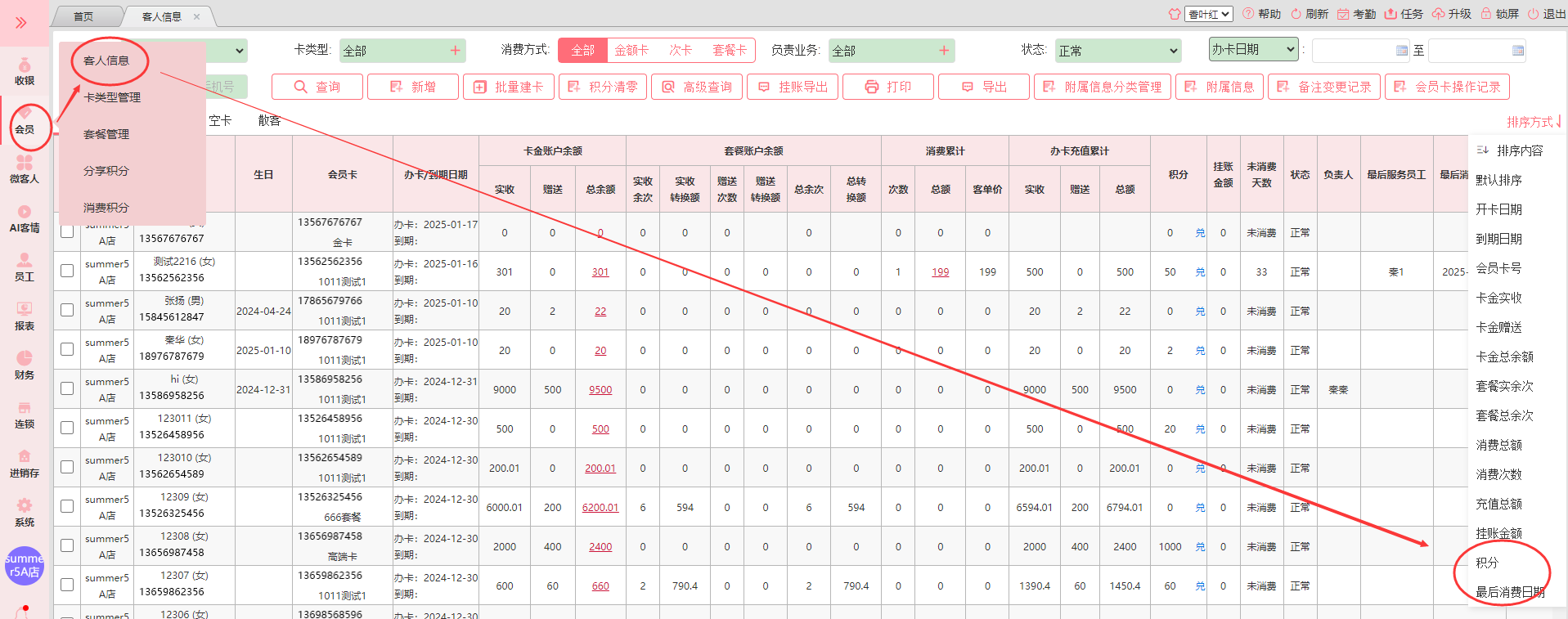
Task: Filter consumption type by 次卡
Action: click(681, 51)
